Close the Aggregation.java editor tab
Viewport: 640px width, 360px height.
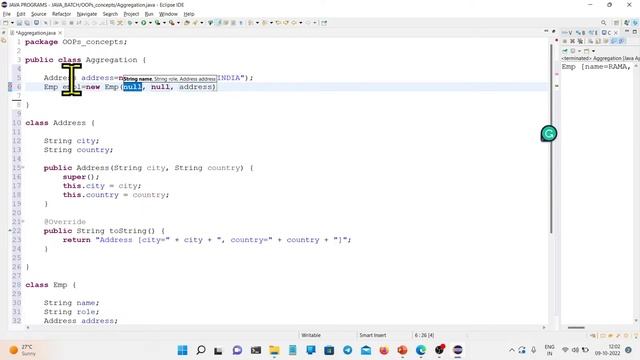[60, 33]
